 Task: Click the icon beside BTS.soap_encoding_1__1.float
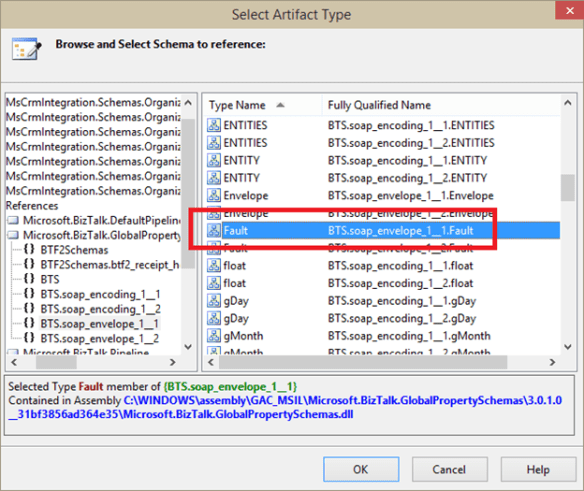pyautogui.click(x=214, y=266)
